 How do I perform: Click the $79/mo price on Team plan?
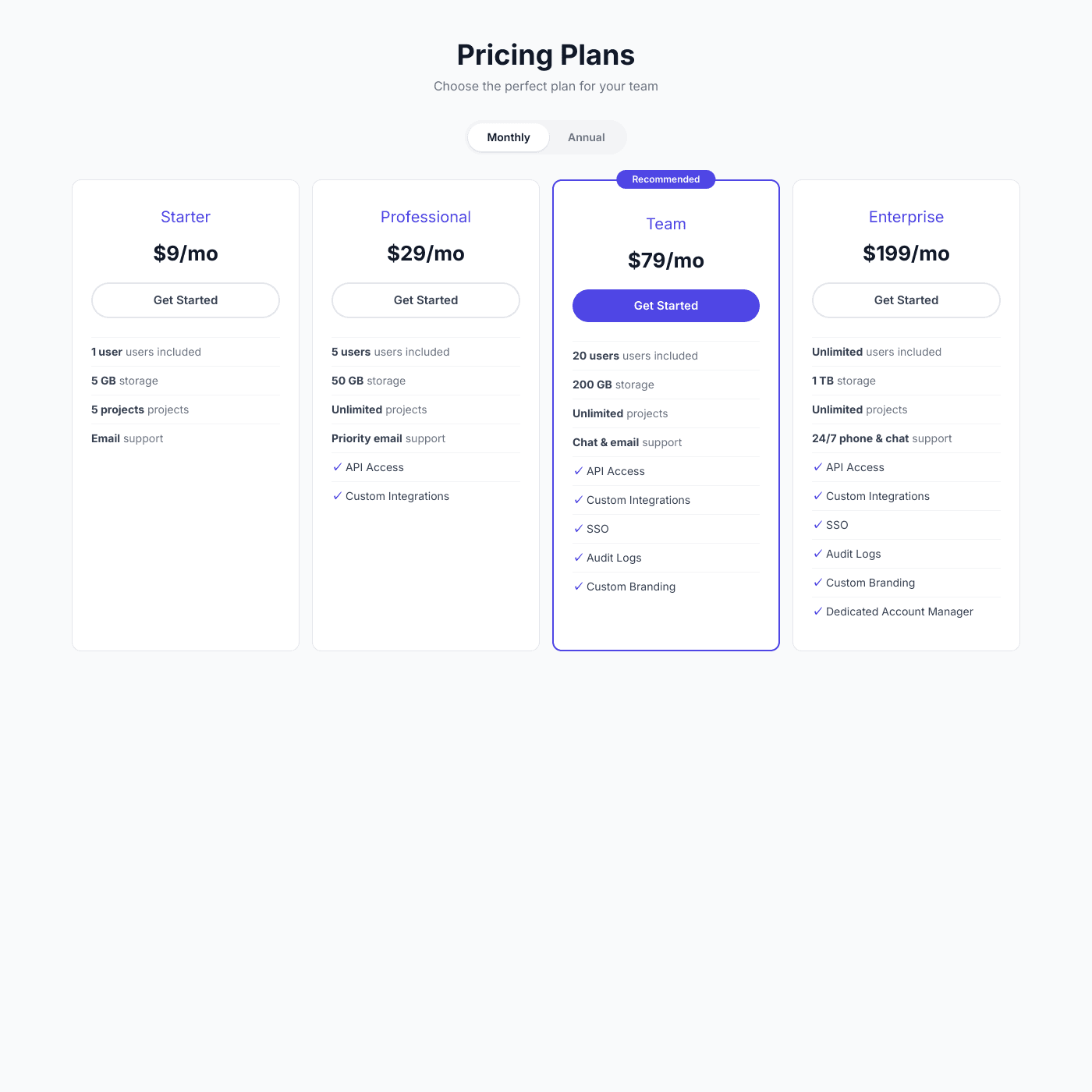pyautogui.click(x=665, y=261)
